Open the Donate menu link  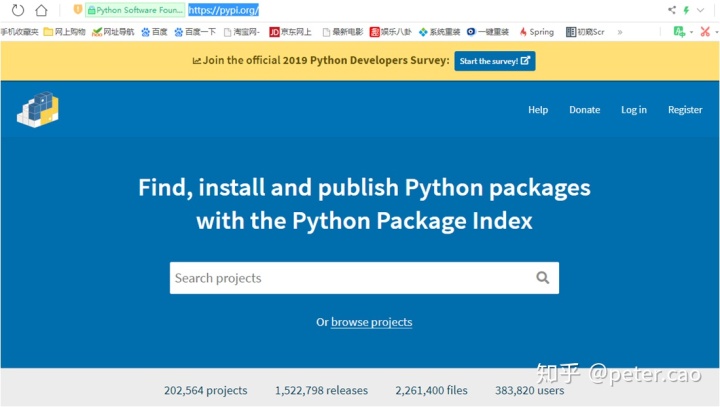coord(585,109)
